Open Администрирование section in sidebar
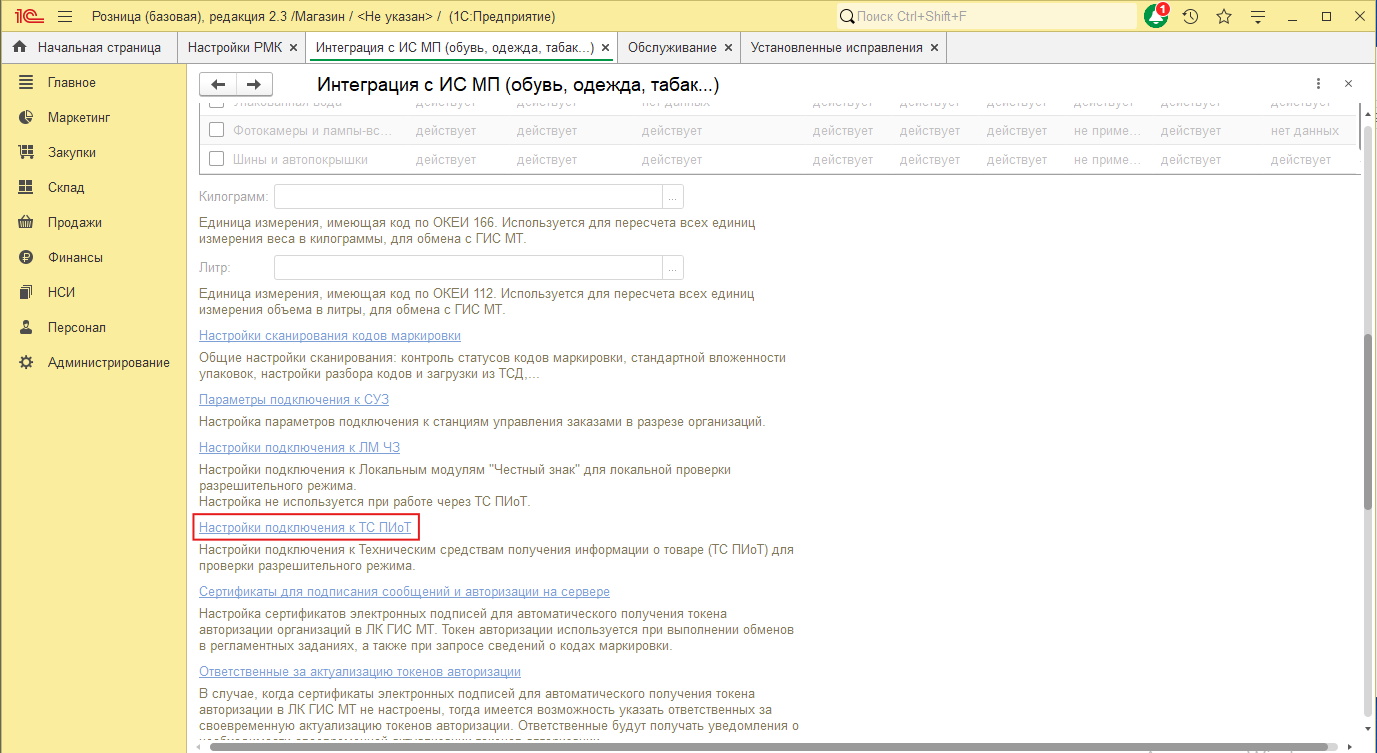 click(x=93, y=362)
